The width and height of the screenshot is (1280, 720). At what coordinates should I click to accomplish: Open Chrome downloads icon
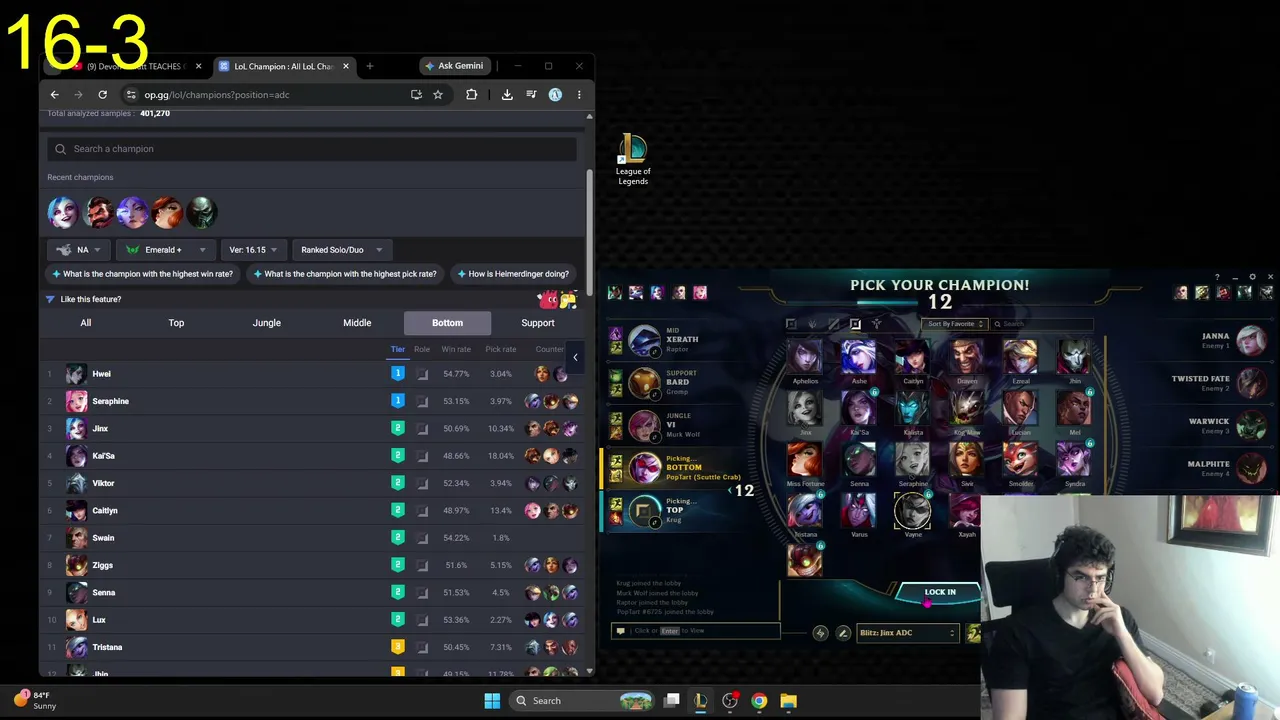(x=507, y=95)
